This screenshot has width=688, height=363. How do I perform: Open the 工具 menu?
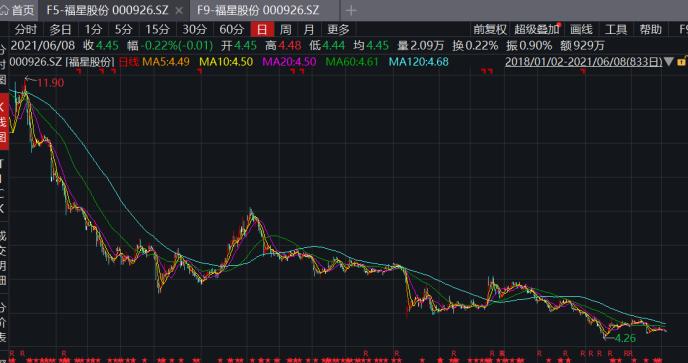tap(616, 29)
